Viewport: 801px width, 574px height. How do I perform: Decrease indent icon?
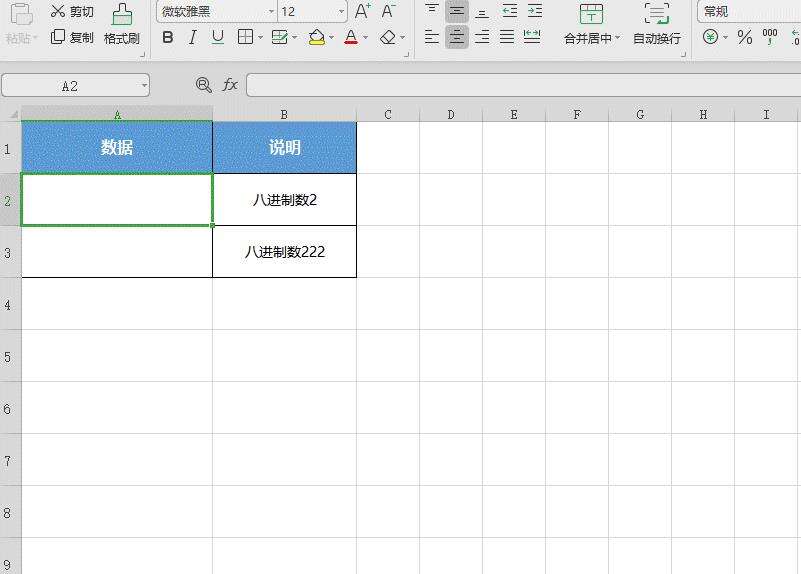point(509,11)
